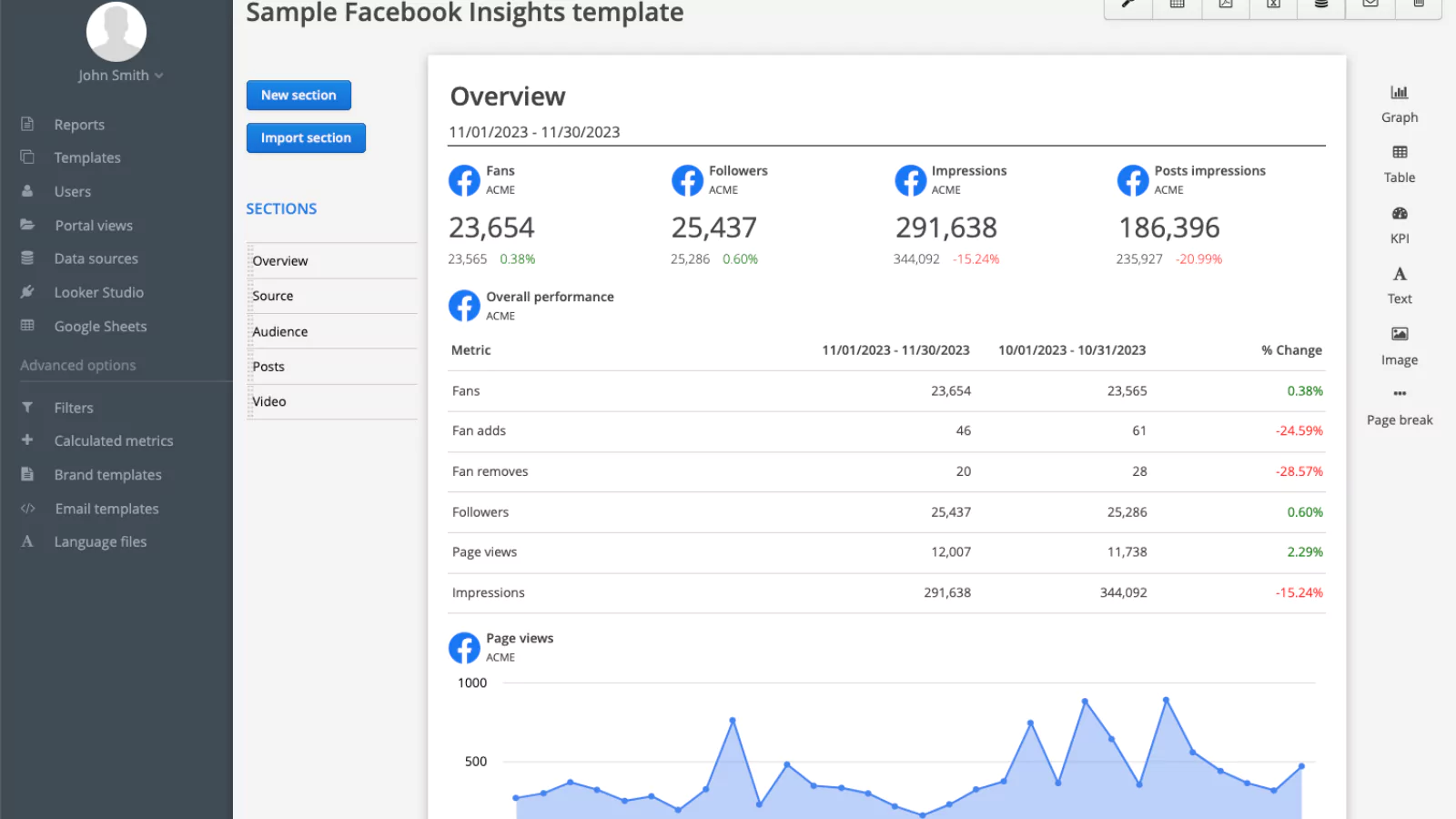Click the data sources stack toolbar icon
The width and height of the screenshot is (1456, 819).
[1321, 5]
